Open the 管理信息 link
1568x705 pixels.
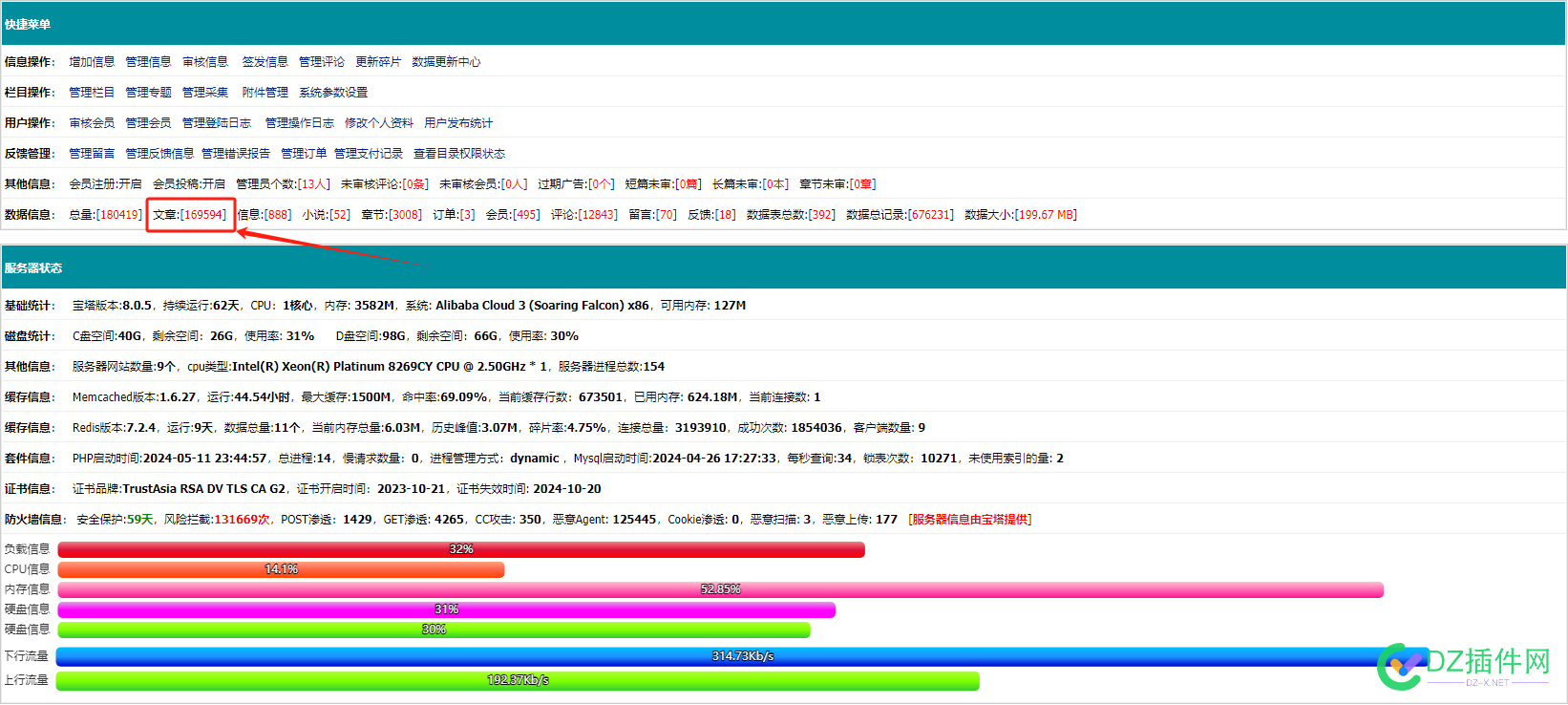[x=148, y=62]
